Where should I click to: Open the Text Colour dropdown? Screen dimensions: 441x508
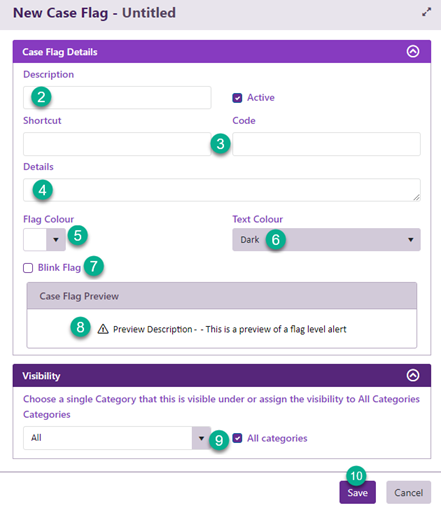tap(326, 240)
